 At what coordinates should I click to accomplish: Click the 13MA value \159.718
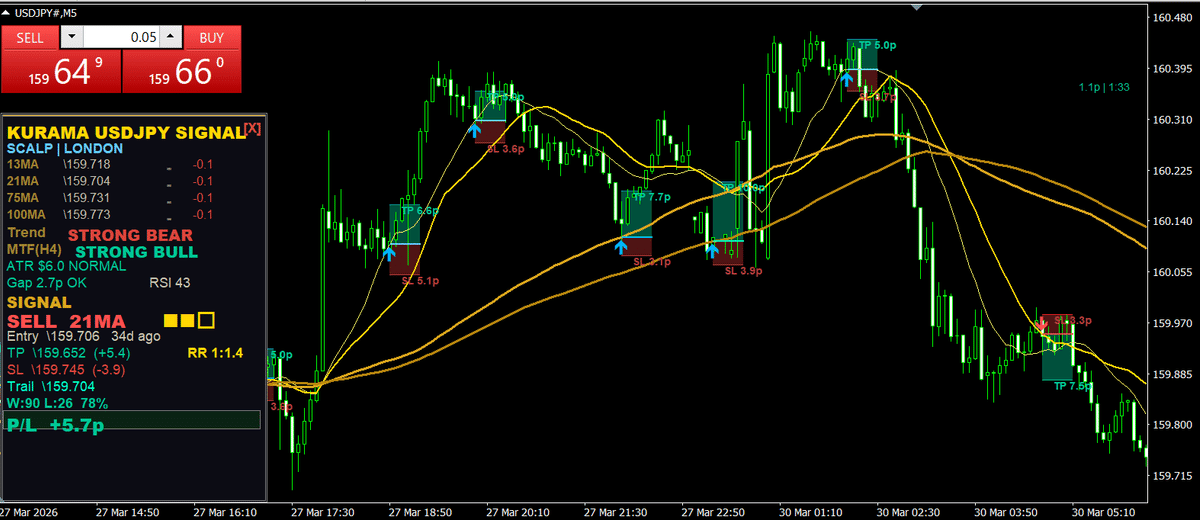point(87,164)
